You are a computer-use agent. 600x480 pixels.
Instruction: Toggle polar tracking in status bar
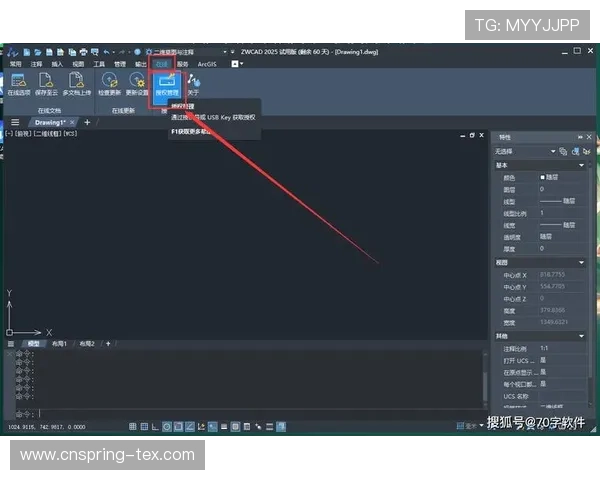tap(167, 426)
